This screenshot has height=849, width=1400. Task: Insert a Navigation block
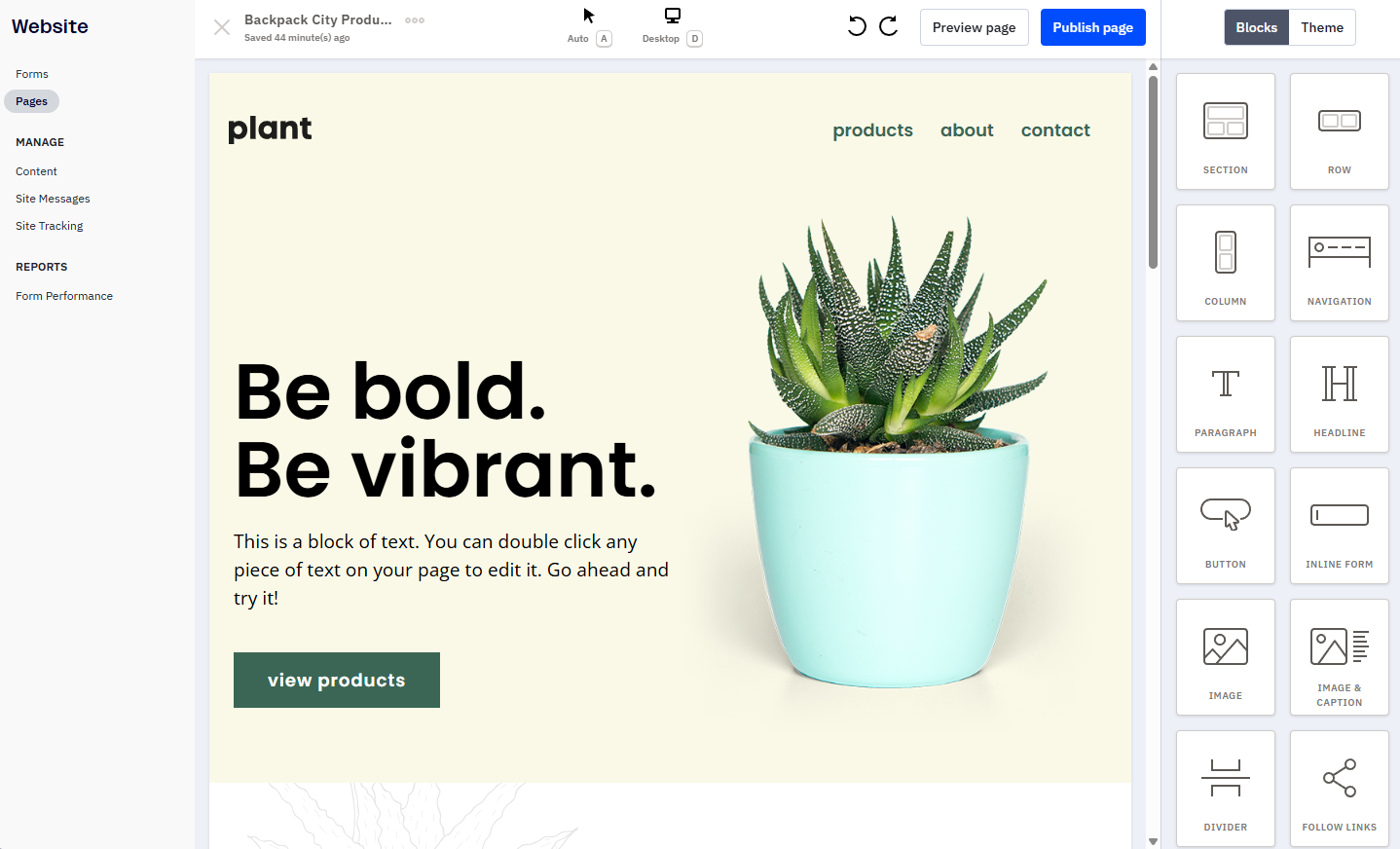1339,263
